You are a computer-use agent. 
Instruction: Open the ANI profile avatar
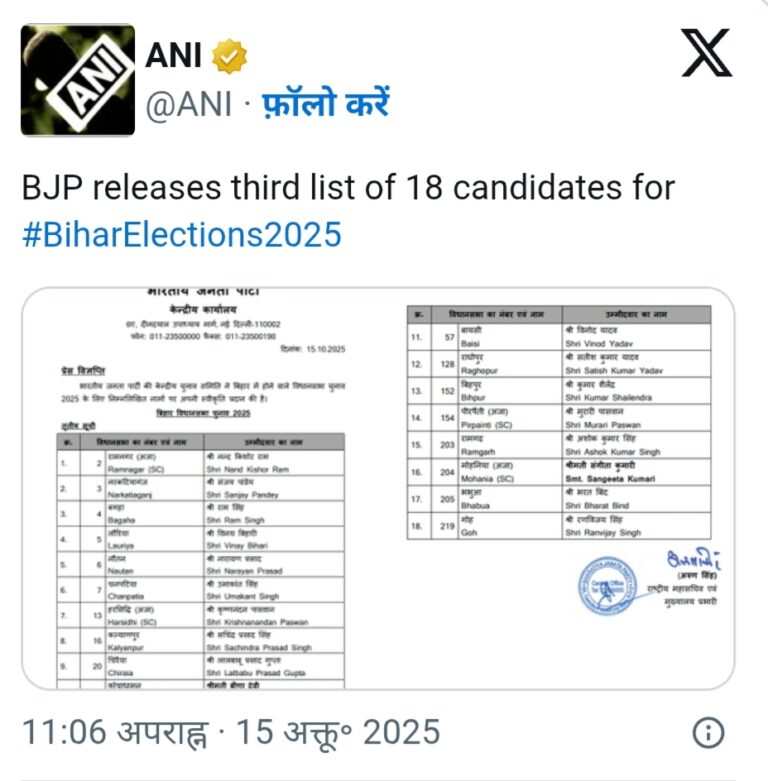pyautogui.click(x=77, y=80)
